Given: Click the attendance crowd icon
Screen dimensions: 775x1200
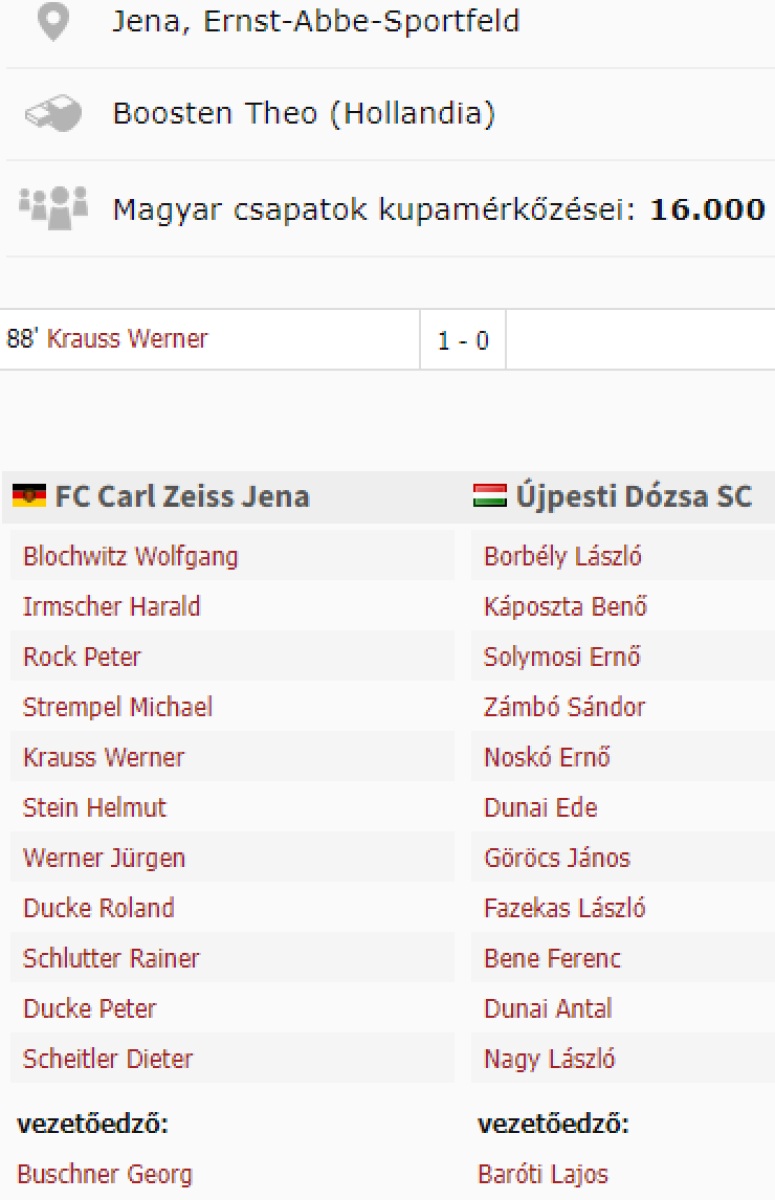Looking at the screenshot, I should [x=53, y=207].
